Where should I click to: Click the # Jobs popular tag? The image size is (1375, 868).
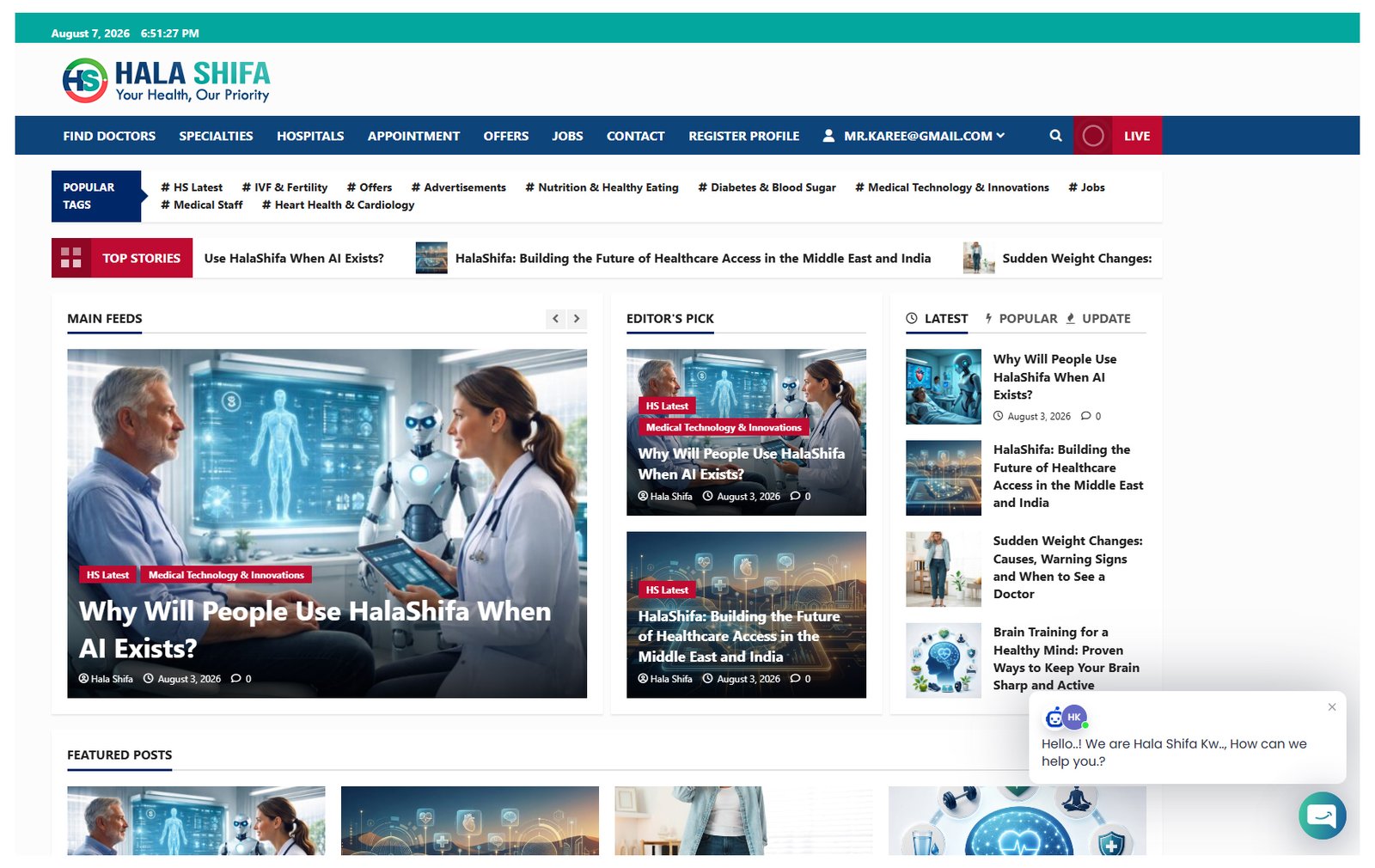coord(1086,187)
